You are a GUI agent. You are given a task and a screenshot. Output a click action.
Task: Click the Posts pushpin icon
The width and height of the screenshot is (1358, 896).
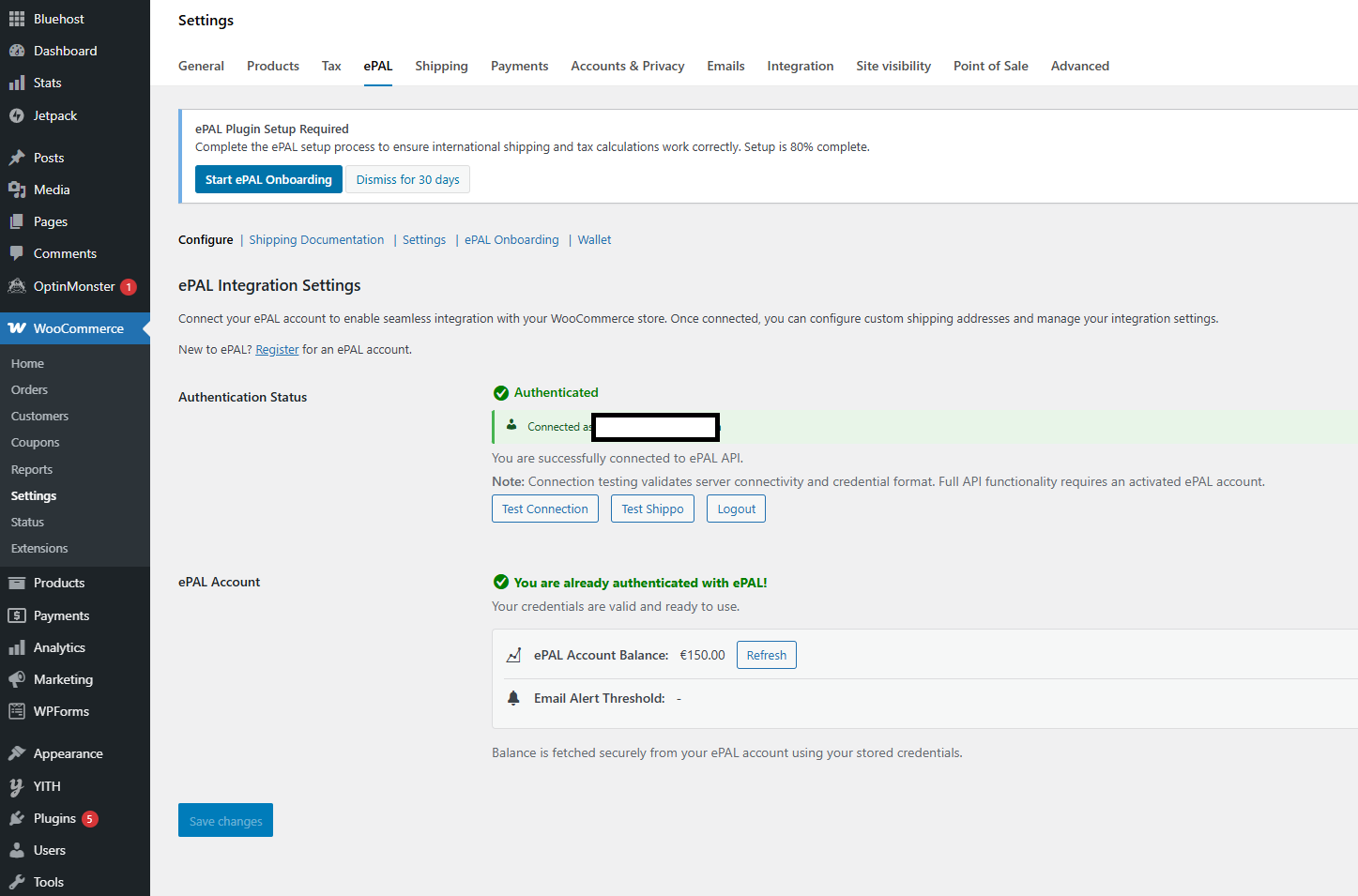point(17,158)
